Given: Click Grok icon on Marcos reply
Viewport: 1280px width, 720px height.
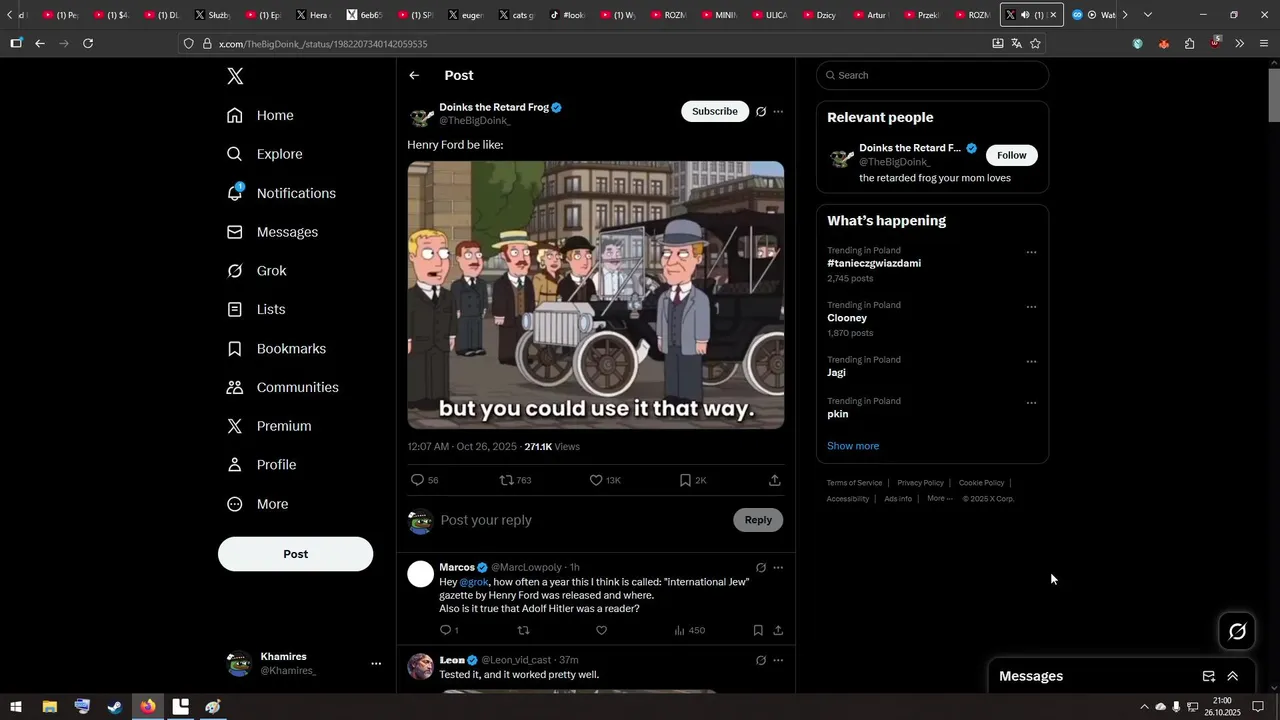Looking at the screenshot, I should 761,567.
